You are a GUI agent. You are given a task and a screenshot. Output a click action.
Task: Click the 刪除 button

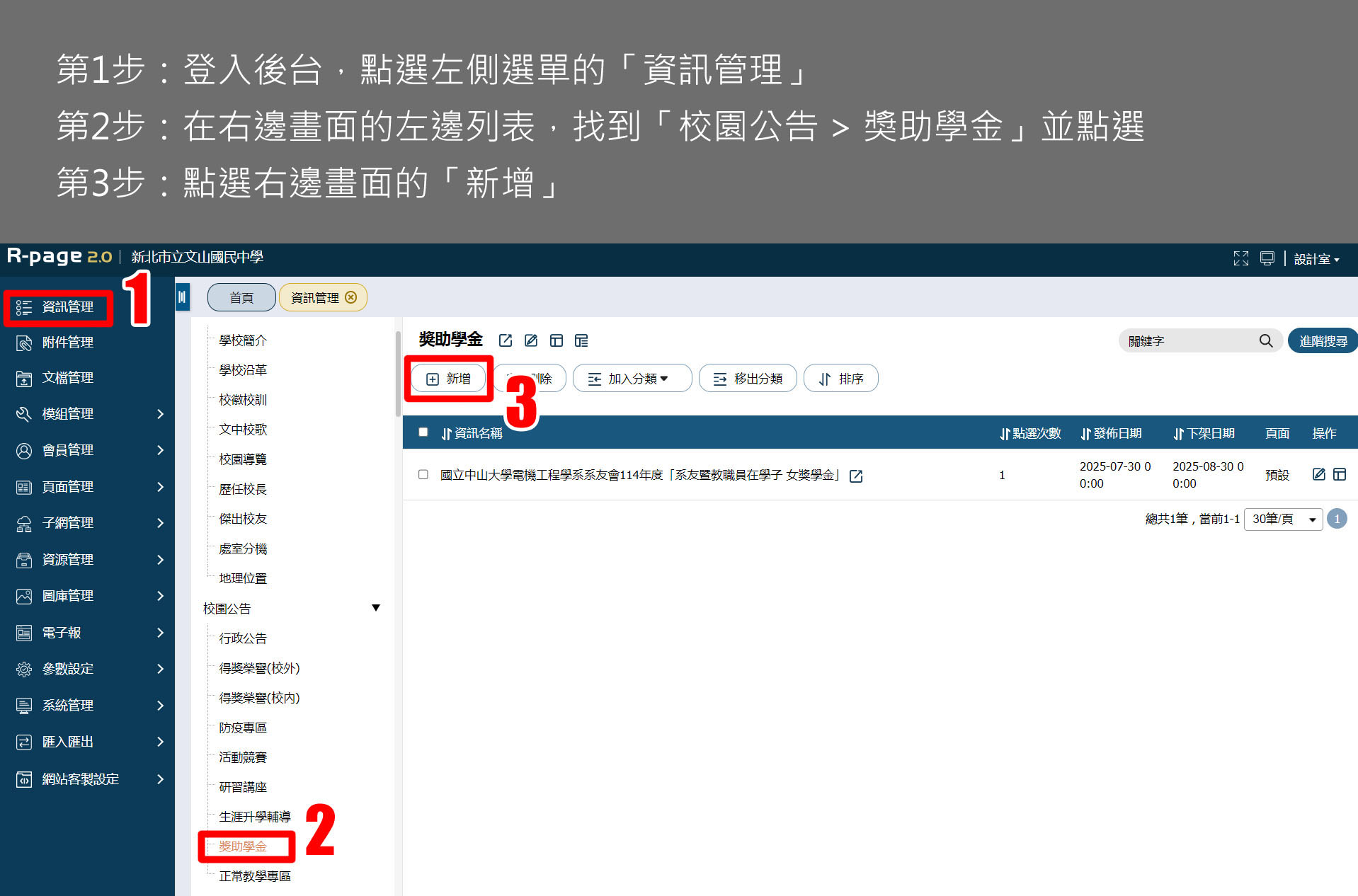tap(530, 379)
